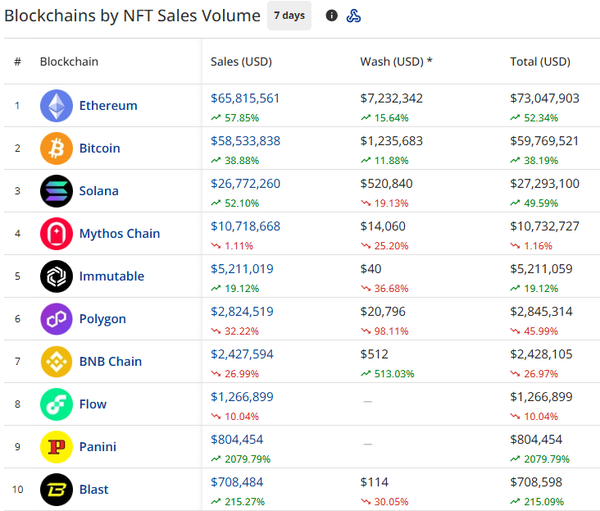Click the Panini logo icon
Screen dimensions: 600x511
[x=56, y=447]
